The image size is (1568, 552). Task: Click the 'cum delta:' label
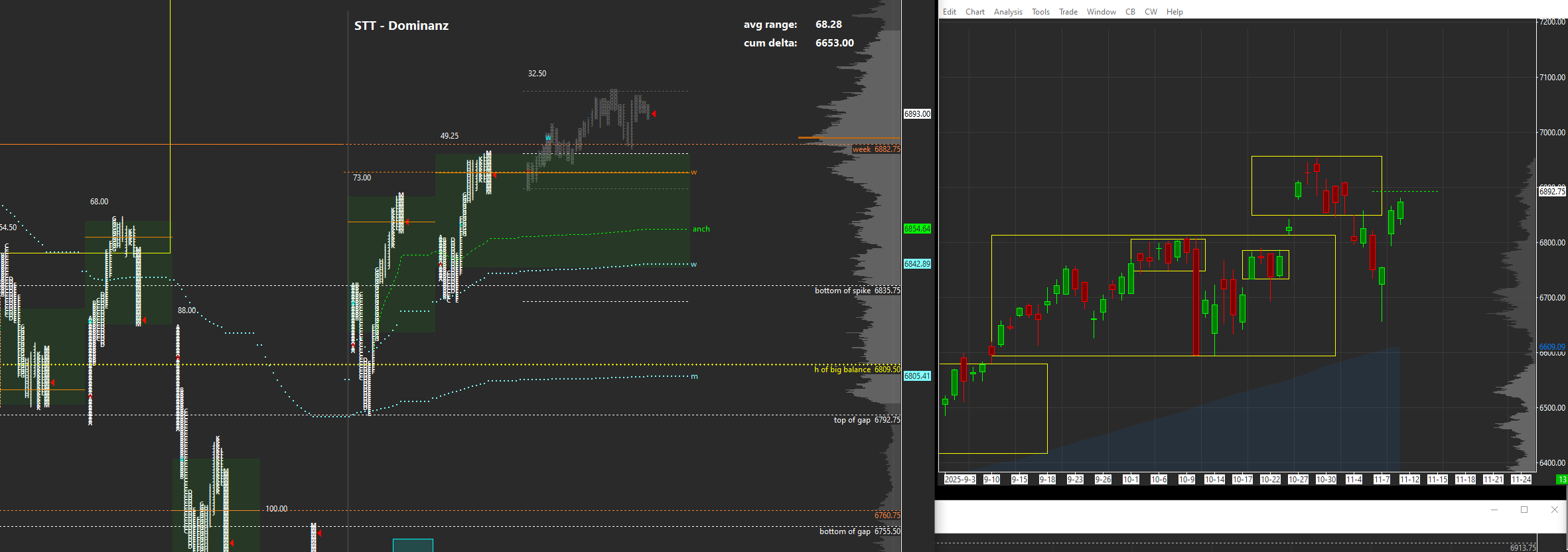point(770,43)
